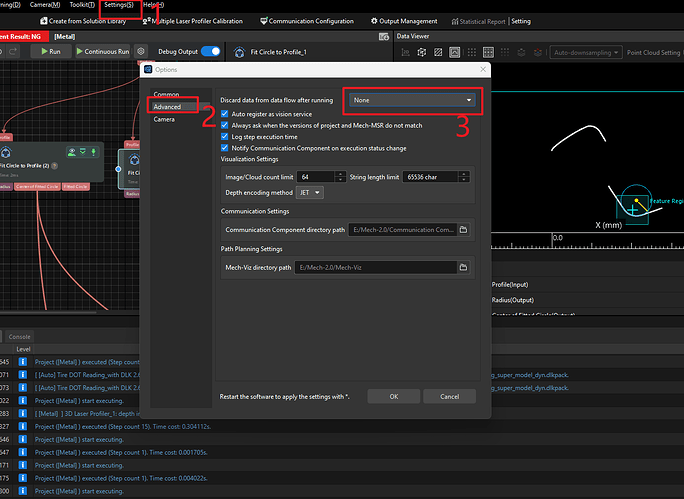Image resolution: width=684 pixels, height=499 pixels.
Task: Browse folder for Mech-Viz directory path
Action: click(463, 267)
